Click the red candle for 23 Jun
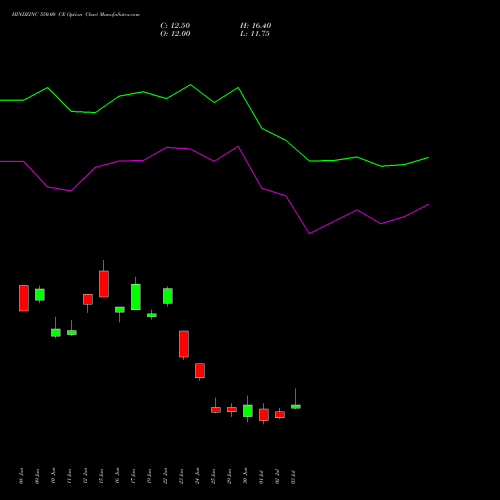Image resolution: width=500 pixels, height=500 pixels. click(x=184, y=344)
